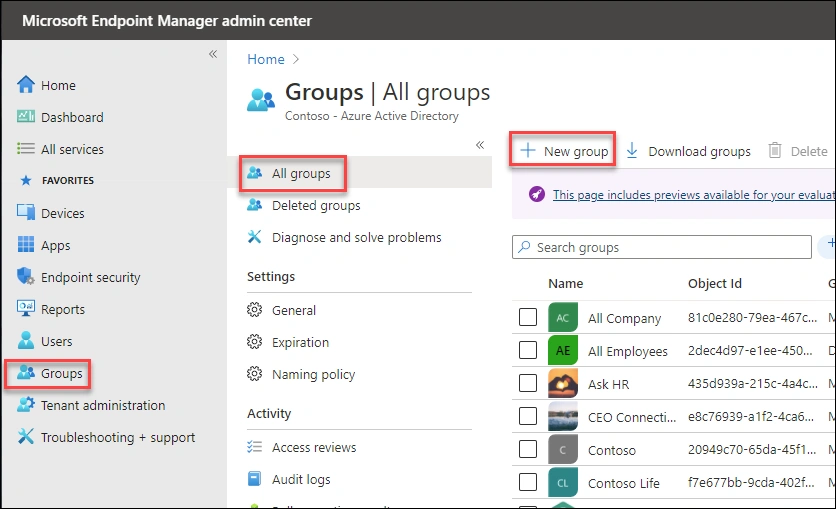Click the Search groups field
This screenshot has width=836, height=509.
click(662, 247)
